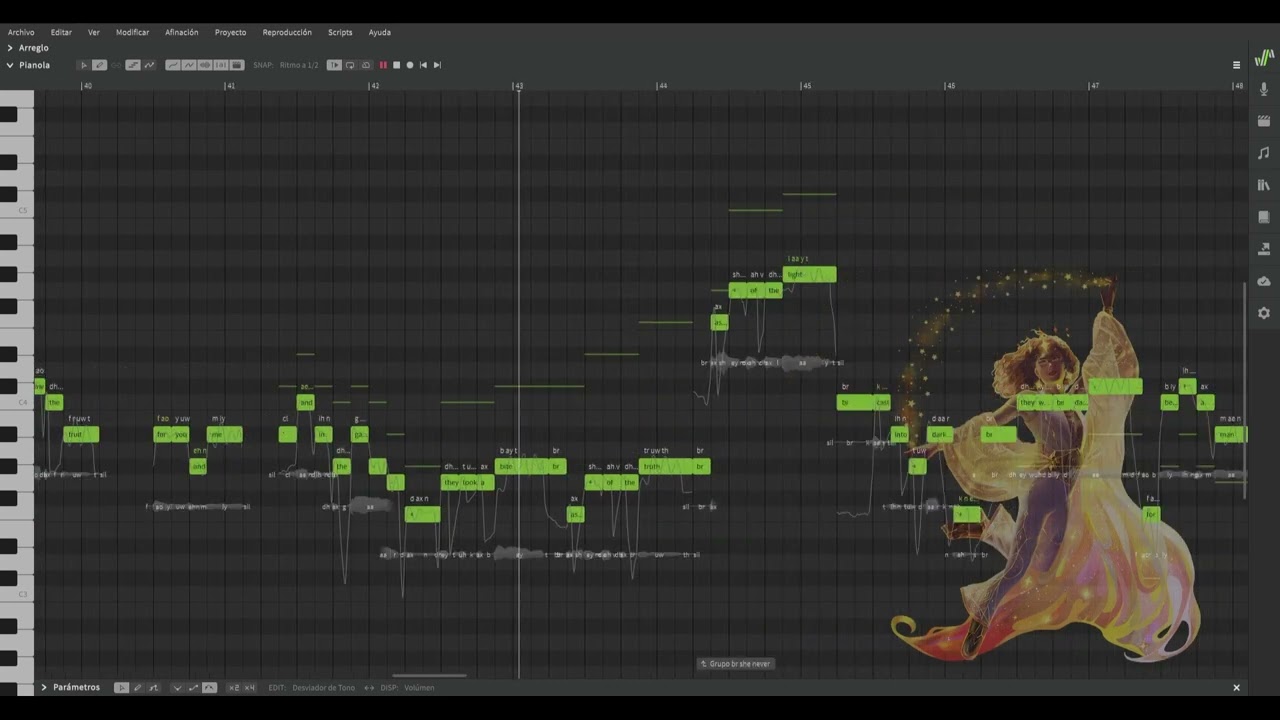
Task: Open the Modificar menu
Action: [132, 32]
